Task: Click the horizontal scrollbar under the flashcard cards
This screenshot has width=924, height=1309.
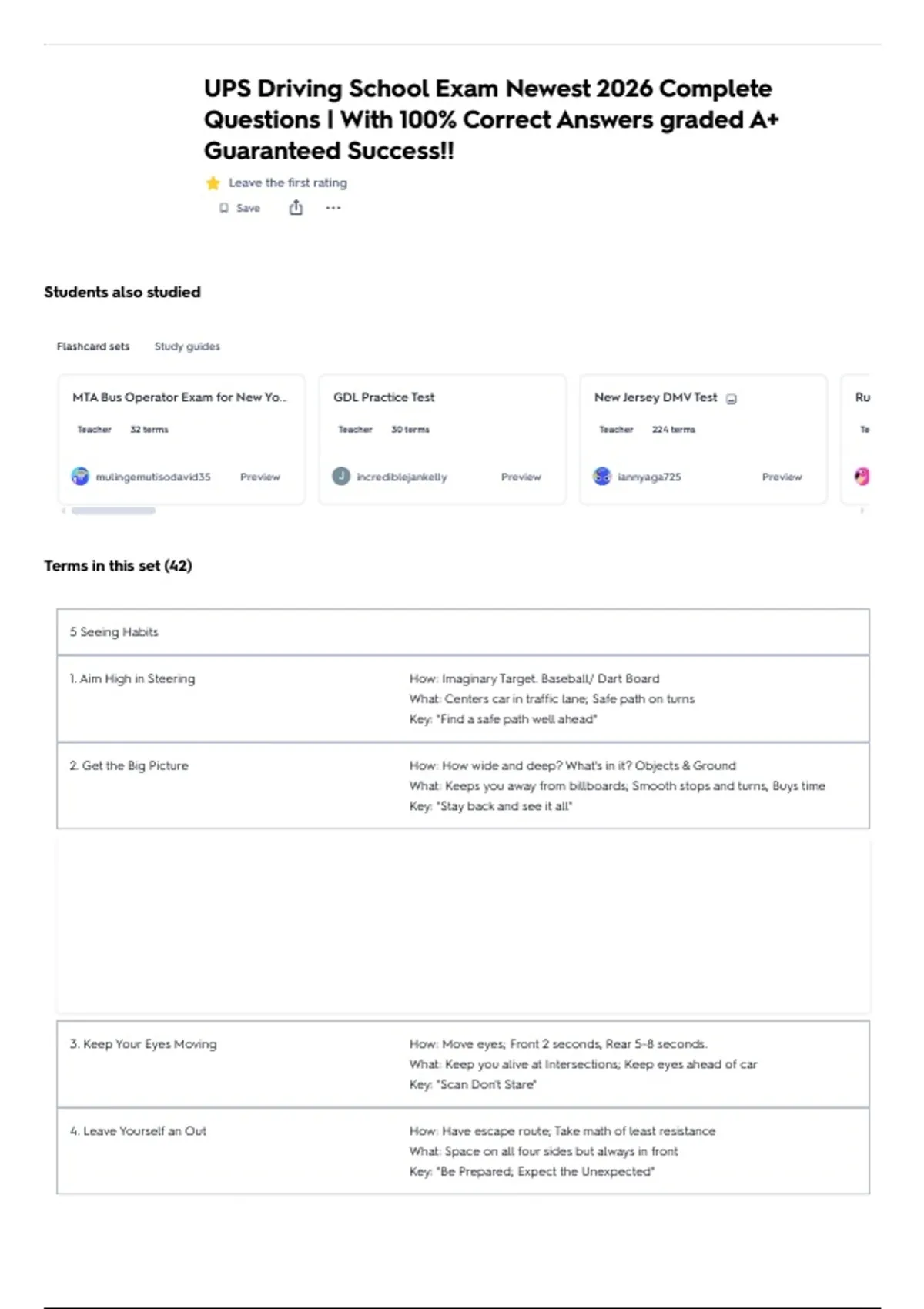Action: pos(113,511)
